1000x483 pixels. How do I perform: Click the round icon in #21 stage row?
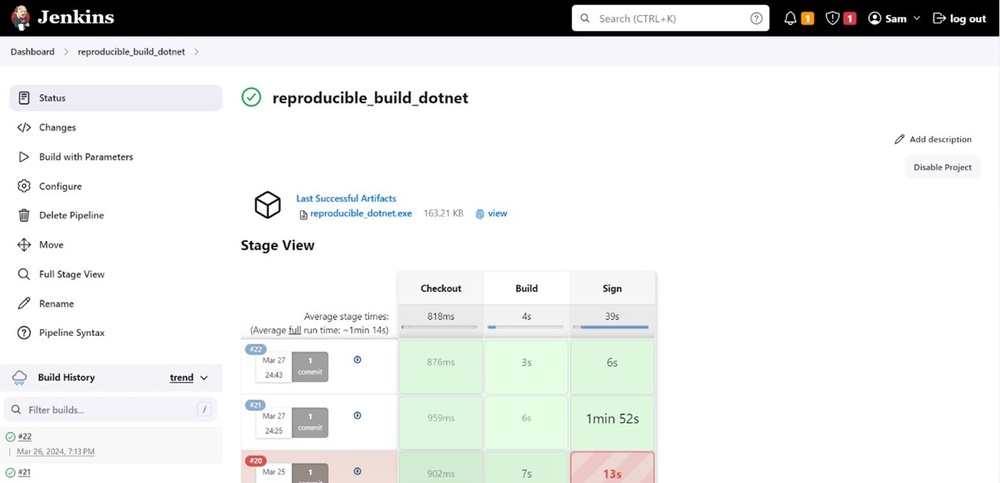pos(357,415)
